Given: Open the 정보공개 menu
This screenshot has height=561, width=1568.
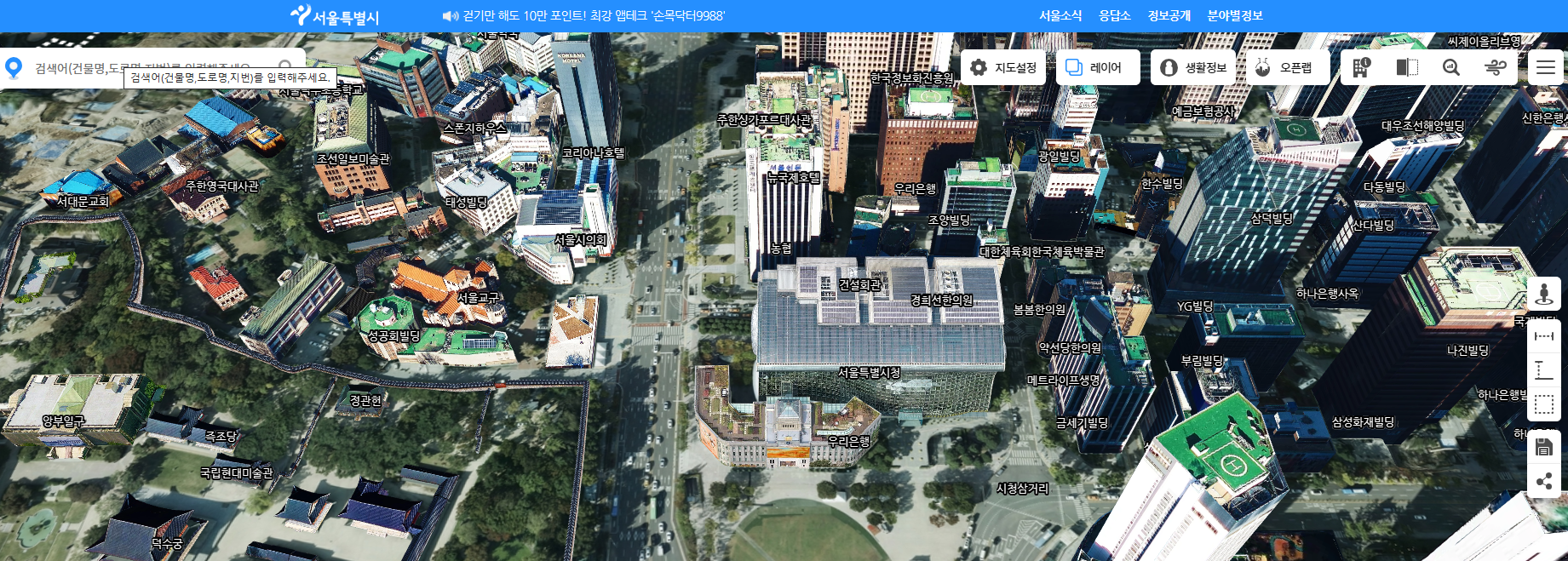Looking at the screenshot, I should coord(1169,15).
